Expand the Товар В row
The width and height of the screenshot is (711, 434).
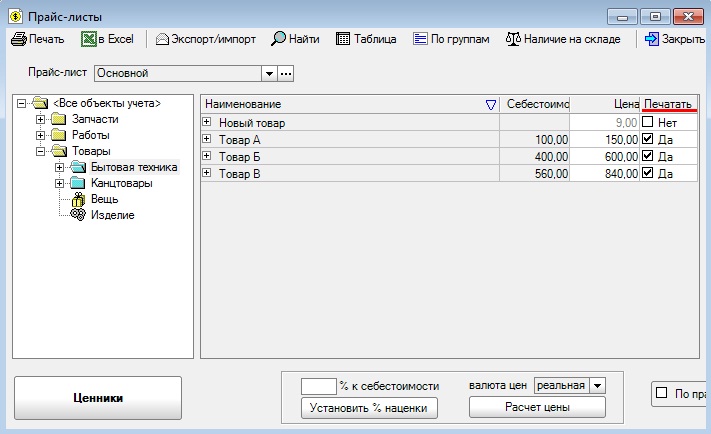point(207,172)
